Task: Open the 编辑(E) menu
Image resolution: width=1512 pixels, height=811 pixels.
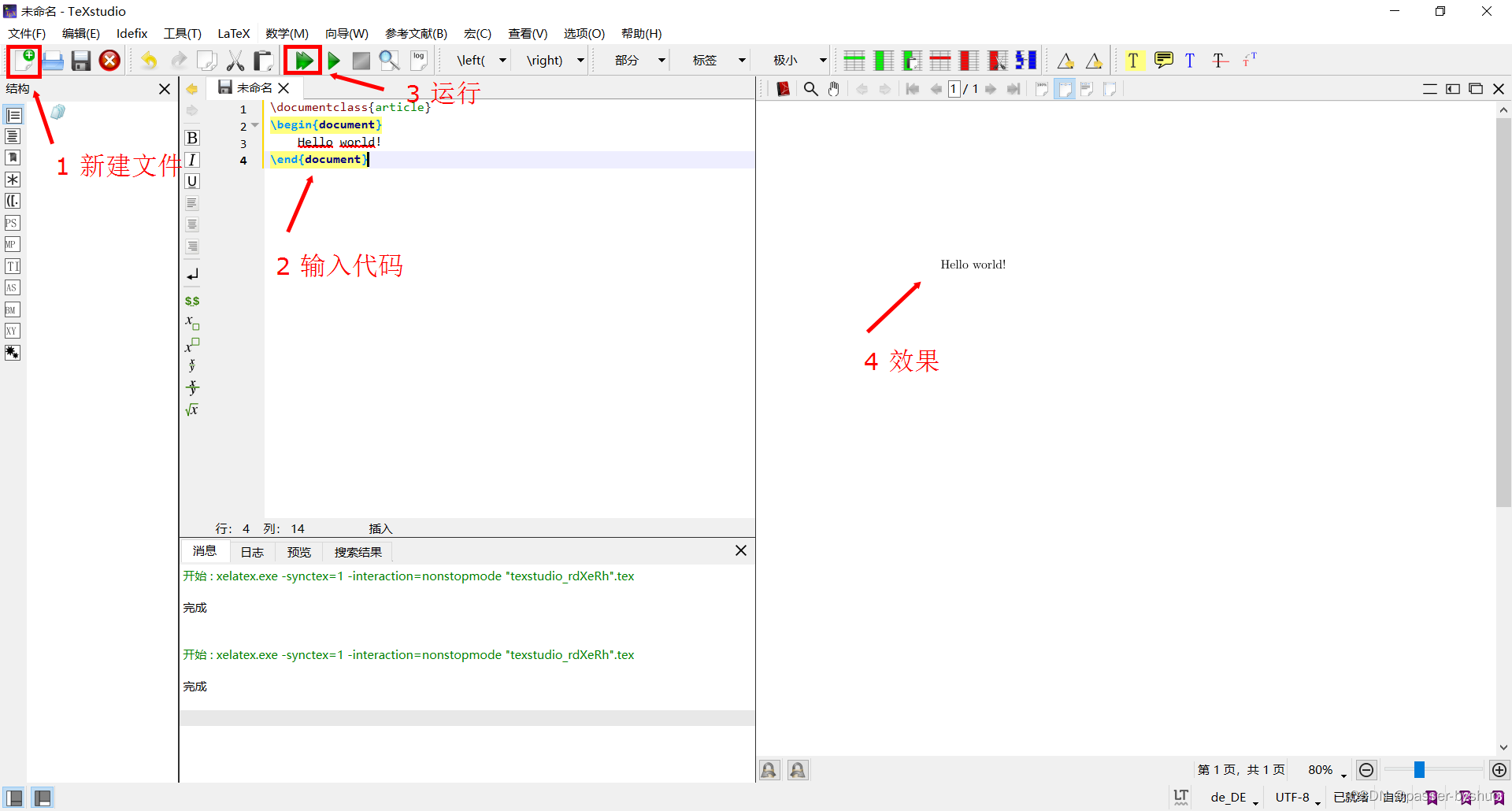Action: (x=80, y=34)
